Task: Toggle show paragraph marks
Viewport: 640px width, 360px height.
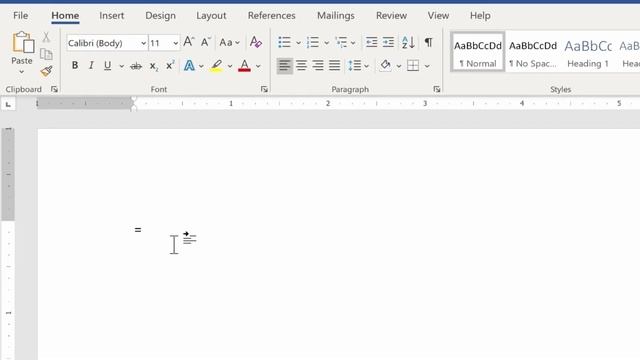Action: pos(429,42)
